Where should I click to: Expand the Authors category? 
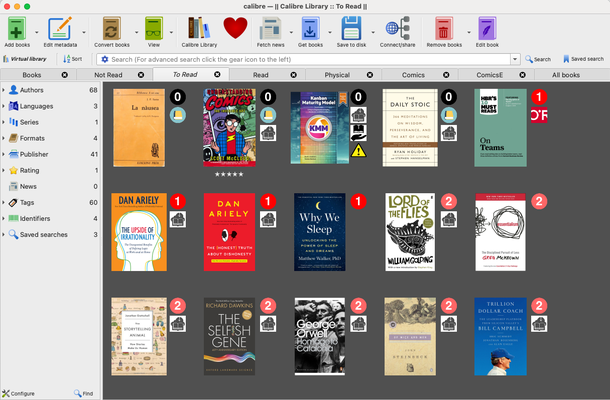pyautogui.click(x=4, y=90)
